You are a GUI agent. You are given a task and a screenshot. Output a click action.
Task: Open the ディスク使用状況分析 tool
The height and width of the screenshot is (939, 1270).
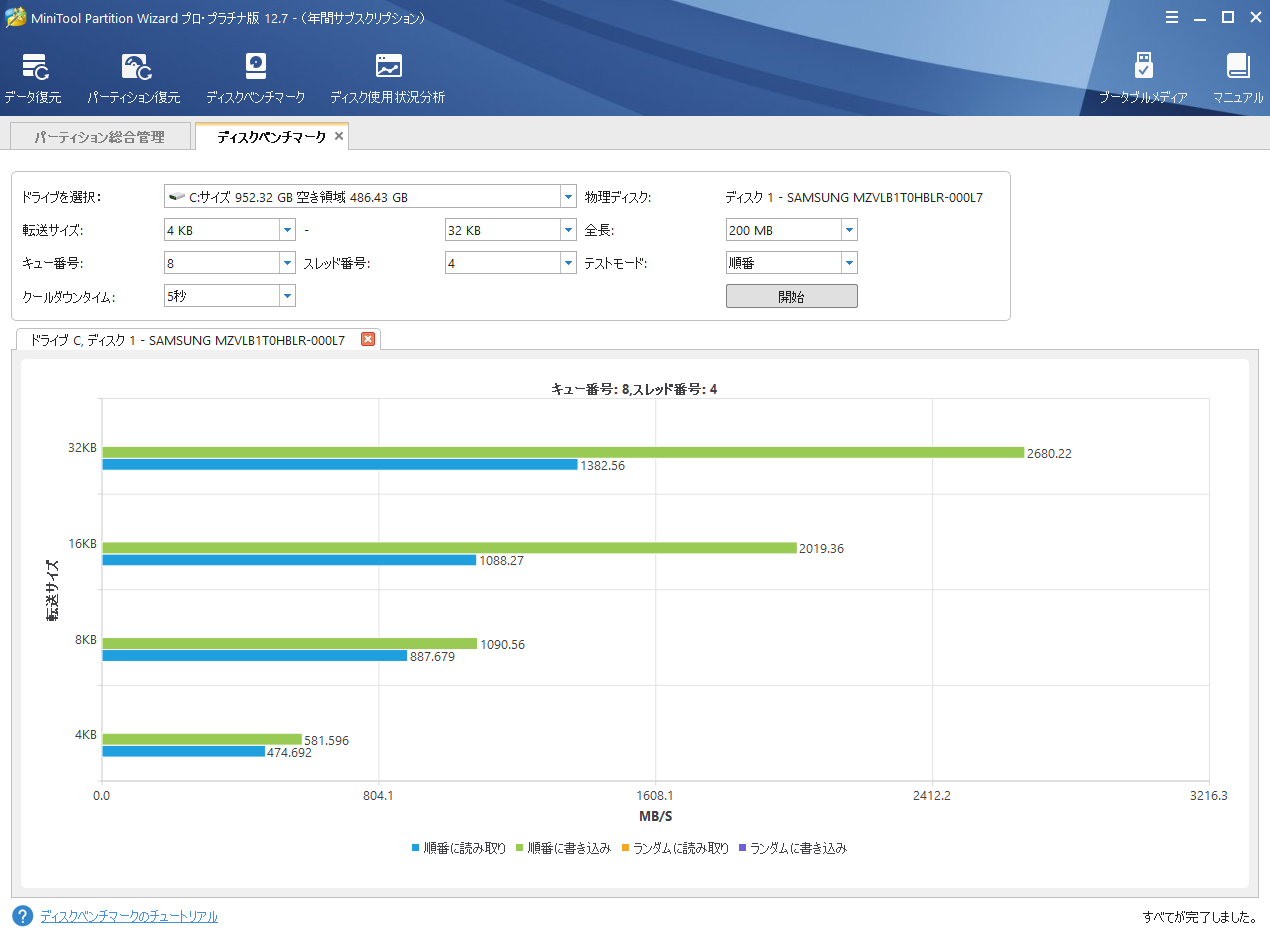point(387,79)
